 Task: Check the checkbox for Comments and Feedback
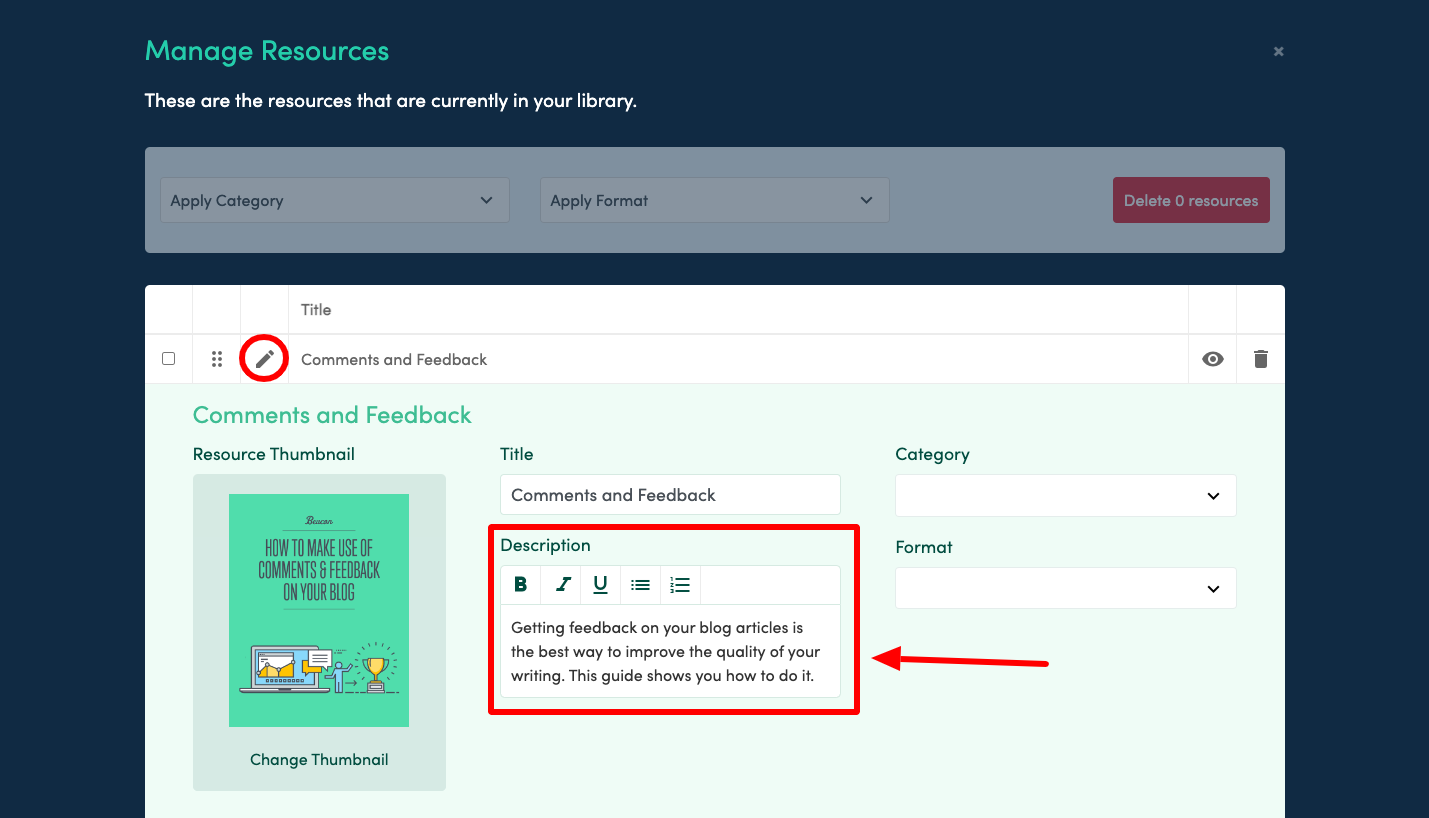point(168,358)
